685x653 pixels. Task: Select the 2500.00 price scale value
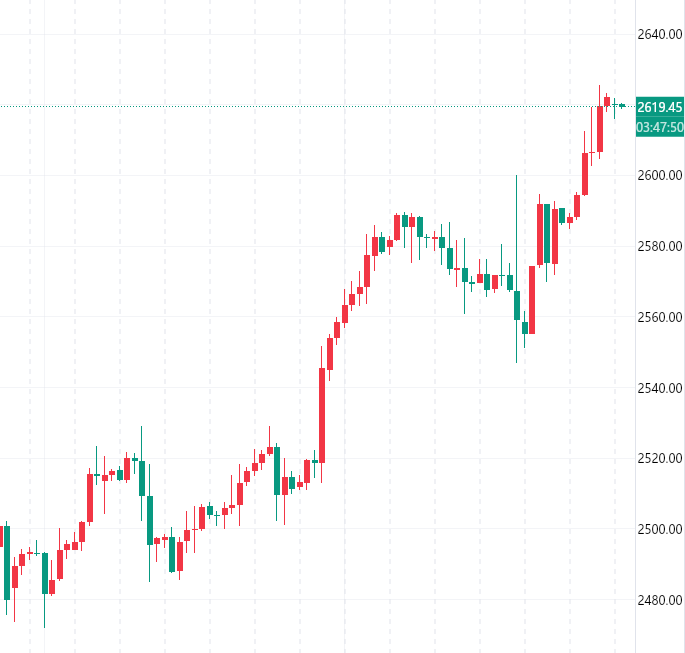click(x=659, y=529)
